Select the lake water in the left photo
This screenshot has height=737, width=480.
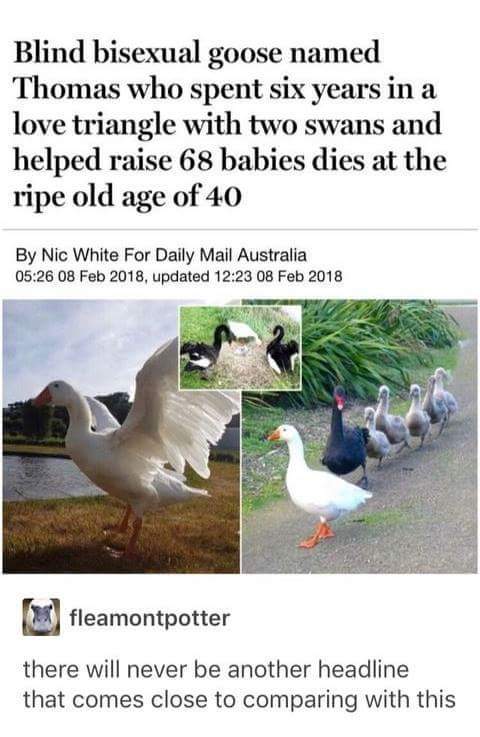pyautogui.click(x=45, y=477)
